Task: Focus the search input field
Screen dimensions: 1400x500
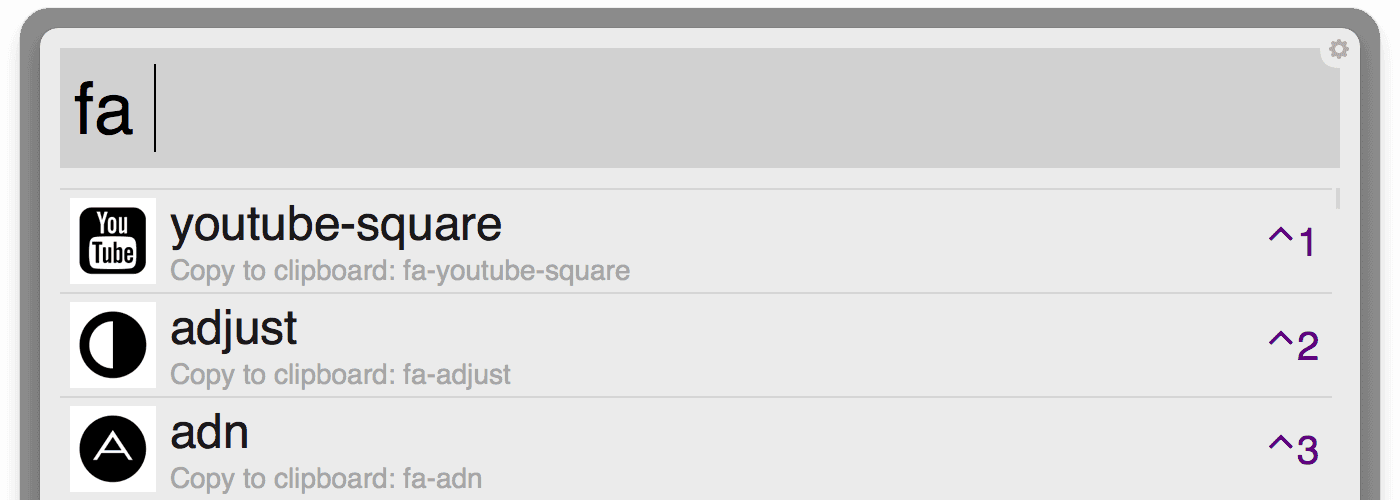Action: coord(700,108)
